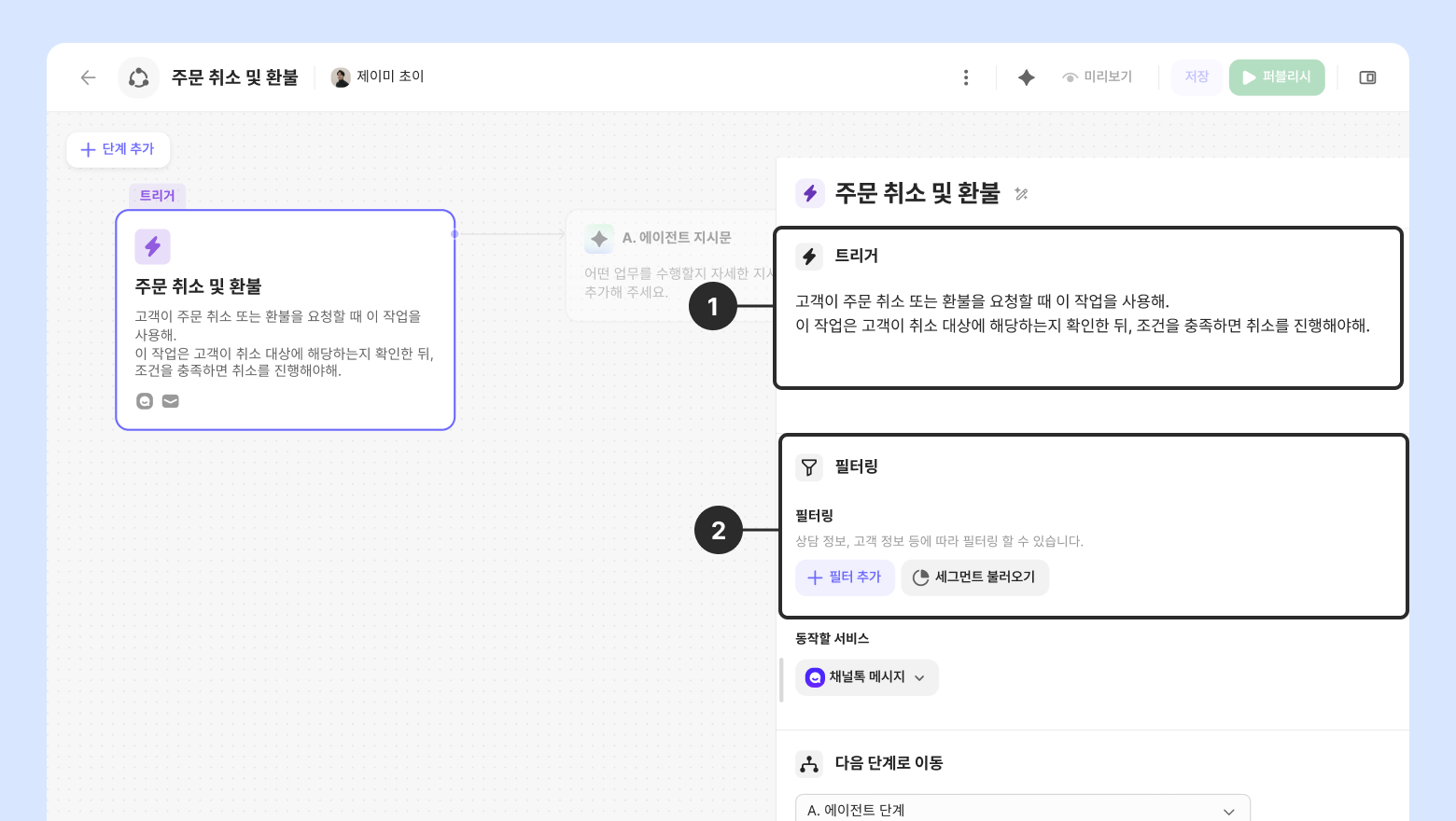Click the funnel icon beside 필터링 heading
The width and height of the screenshot is (1456, 821).
809,467
